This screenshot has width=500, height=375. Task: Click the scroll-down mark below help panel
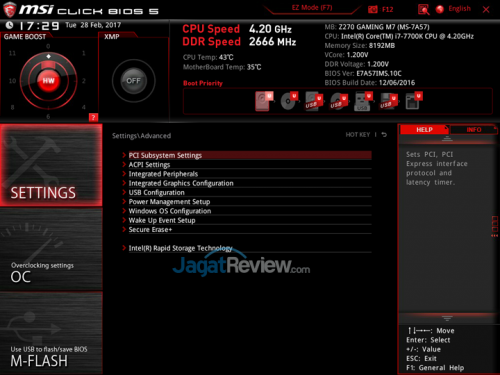point(447,318)
